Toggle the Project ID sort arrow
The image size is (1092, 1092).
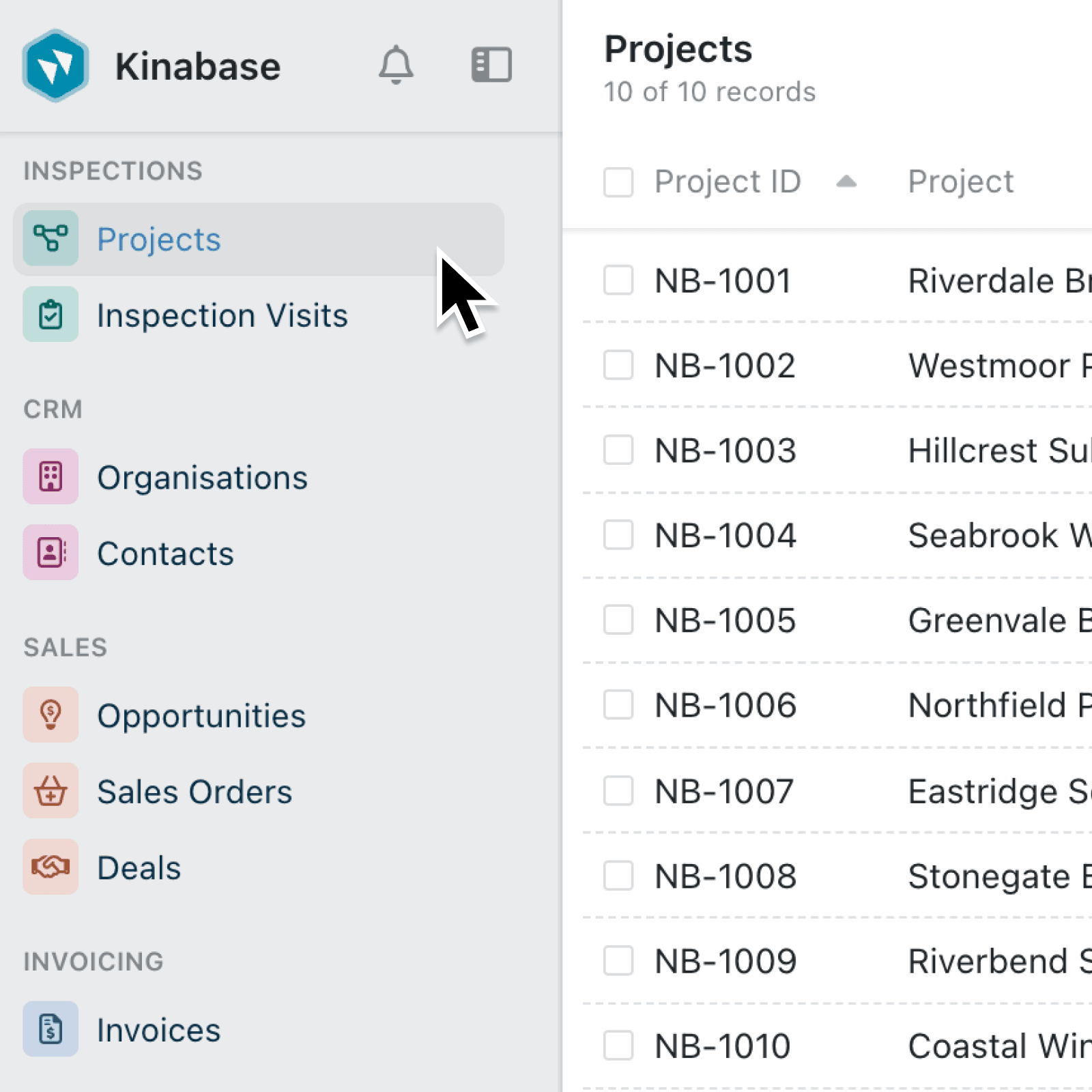[x=846, y=181]
